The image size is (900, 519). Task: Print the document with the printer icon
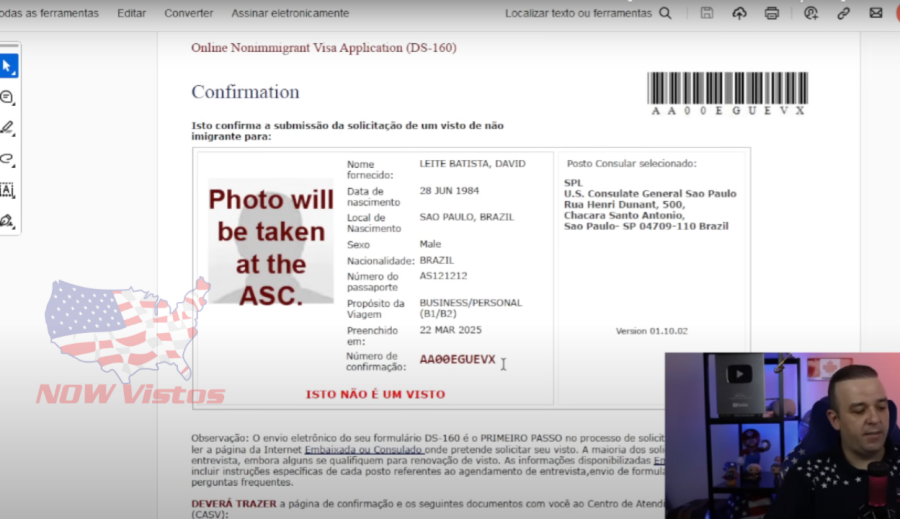(771, 13)
